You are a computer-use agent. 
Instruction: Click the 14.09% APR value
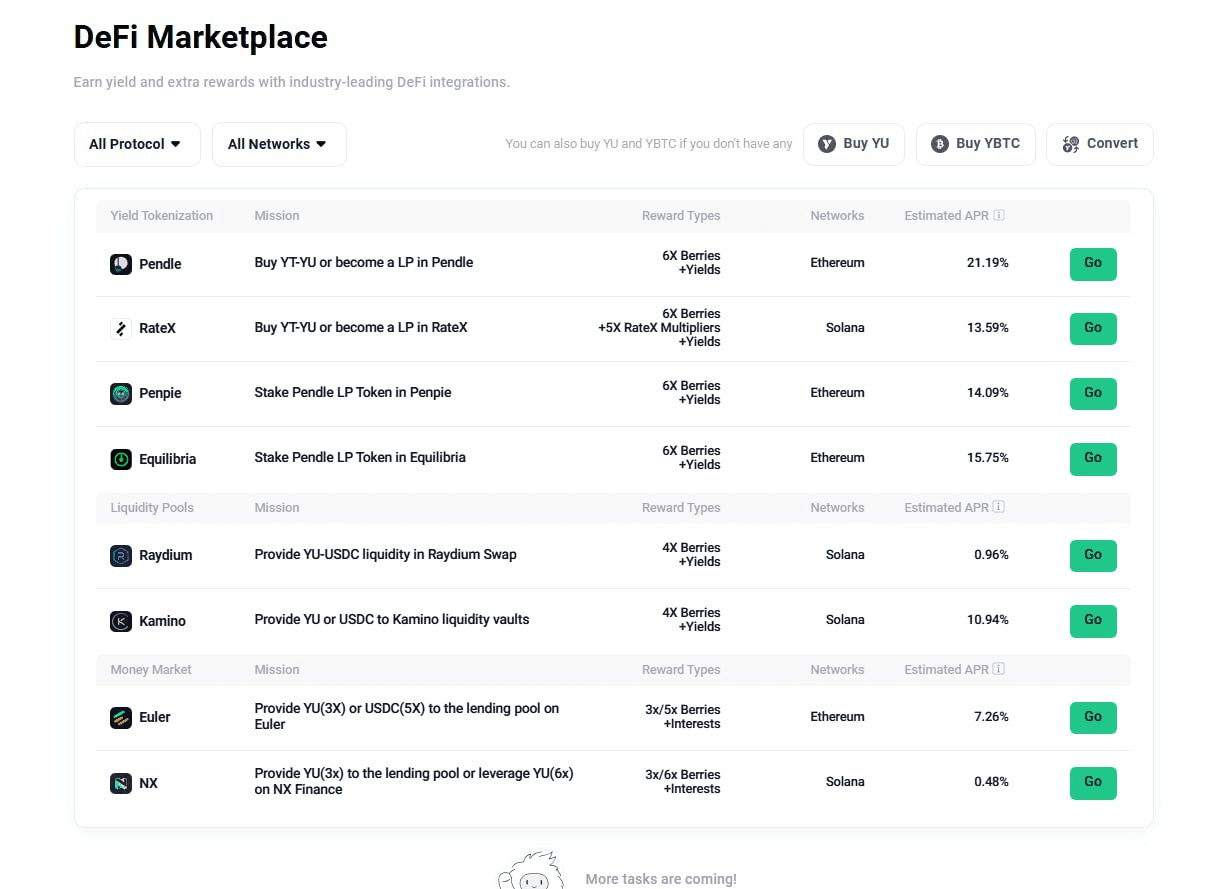(988, 393)
